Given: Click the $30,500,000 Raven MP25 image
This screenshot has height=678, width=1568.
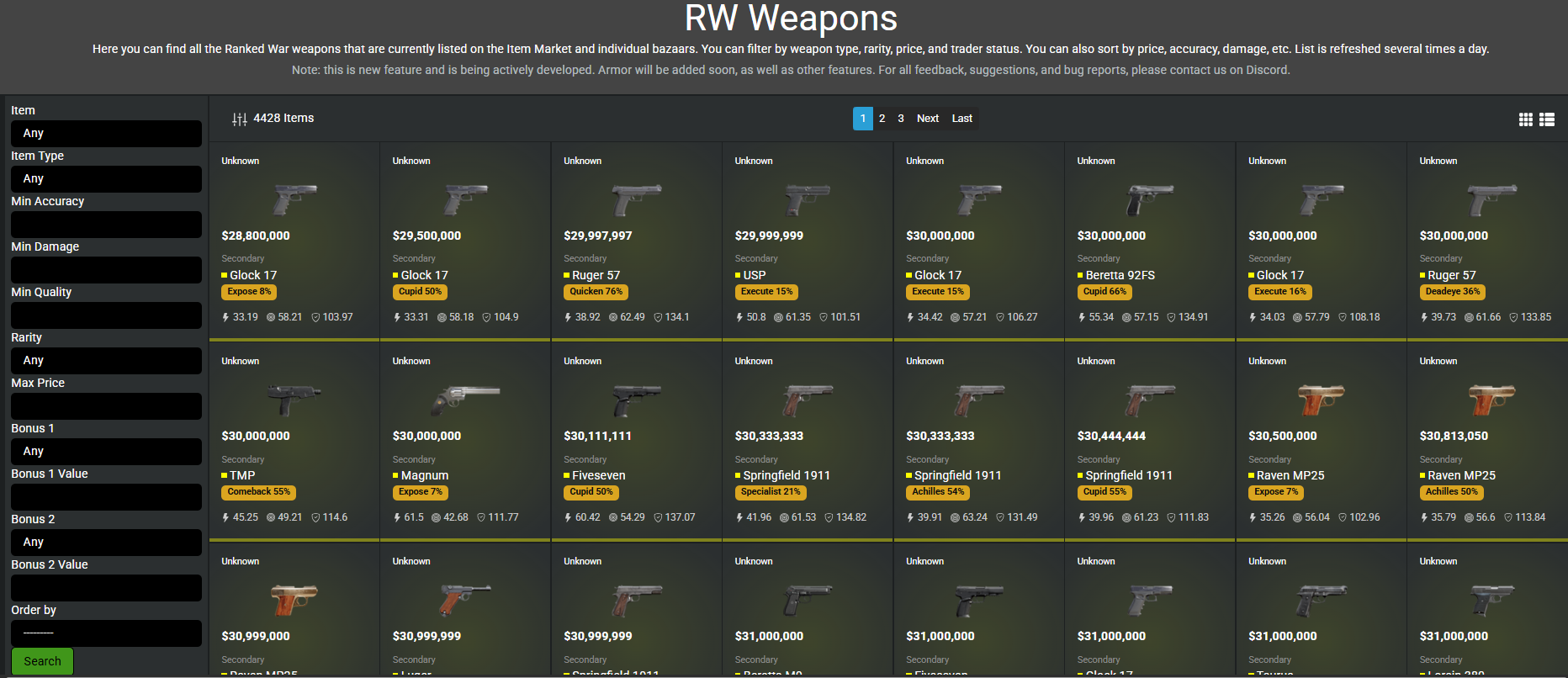Looking at the screenshot, I should [1321, 400].
